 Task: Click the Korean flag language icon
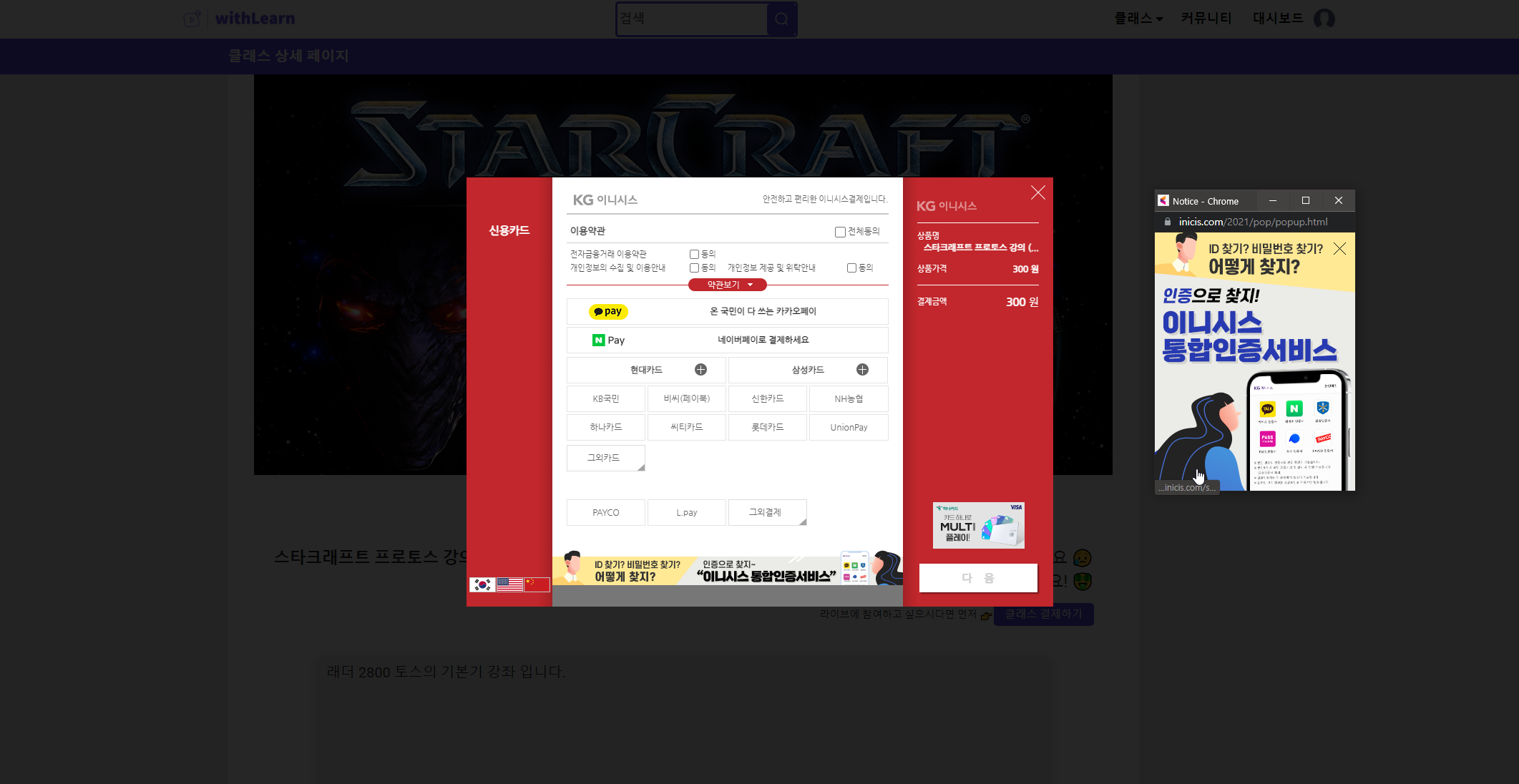(482, 584)
